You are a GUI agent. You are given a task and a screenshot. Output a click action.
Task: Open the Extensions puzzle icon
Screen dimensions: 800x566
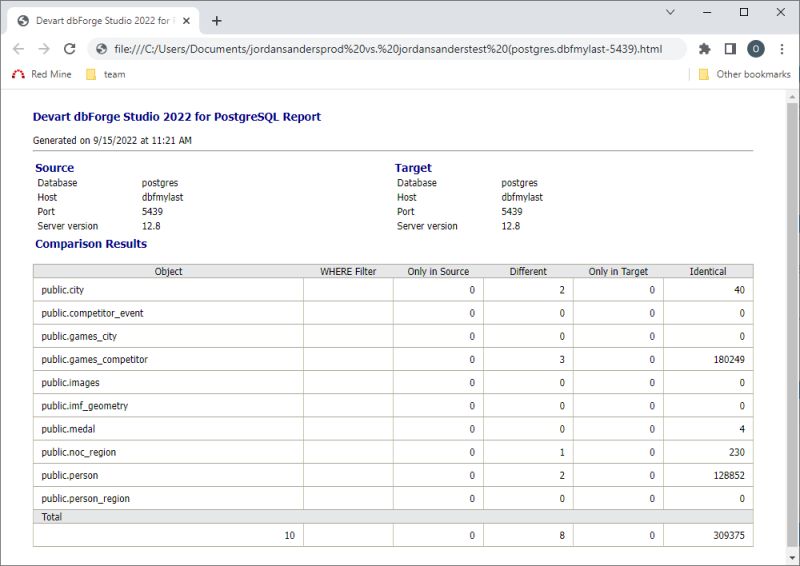coord(705,49)
